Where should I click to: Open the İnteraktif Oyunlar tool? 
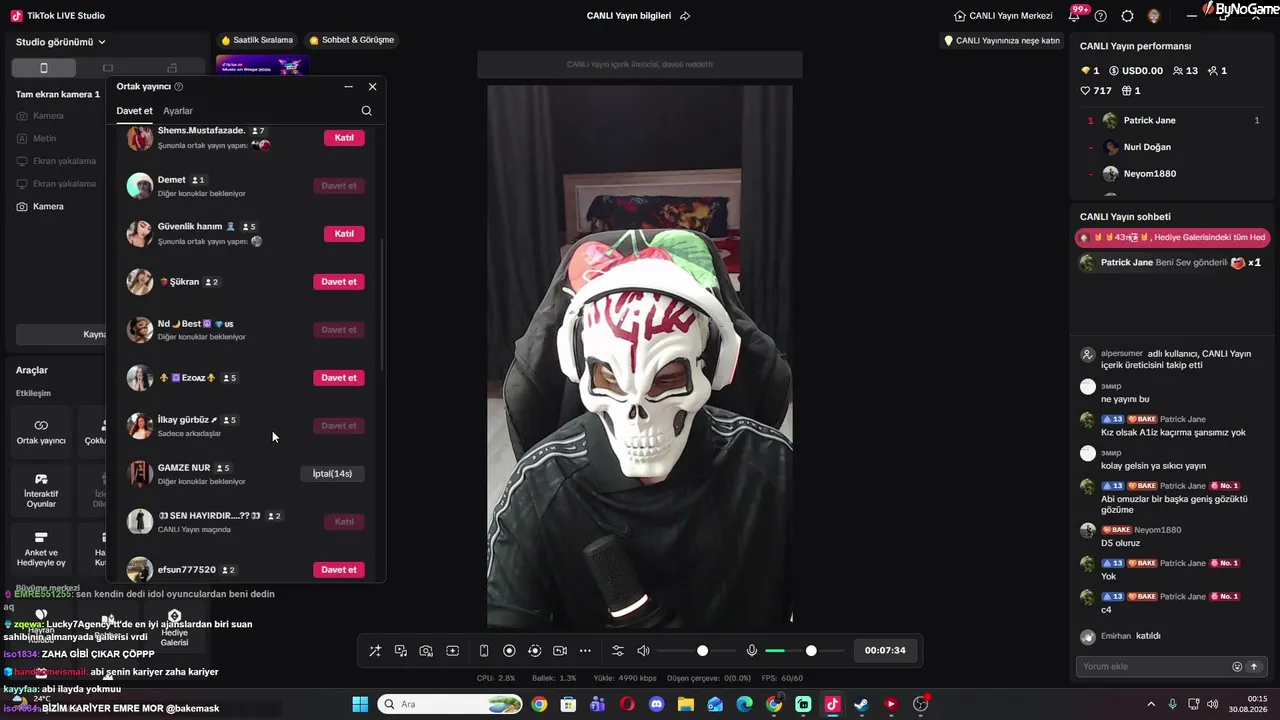(x=41, y=490)
